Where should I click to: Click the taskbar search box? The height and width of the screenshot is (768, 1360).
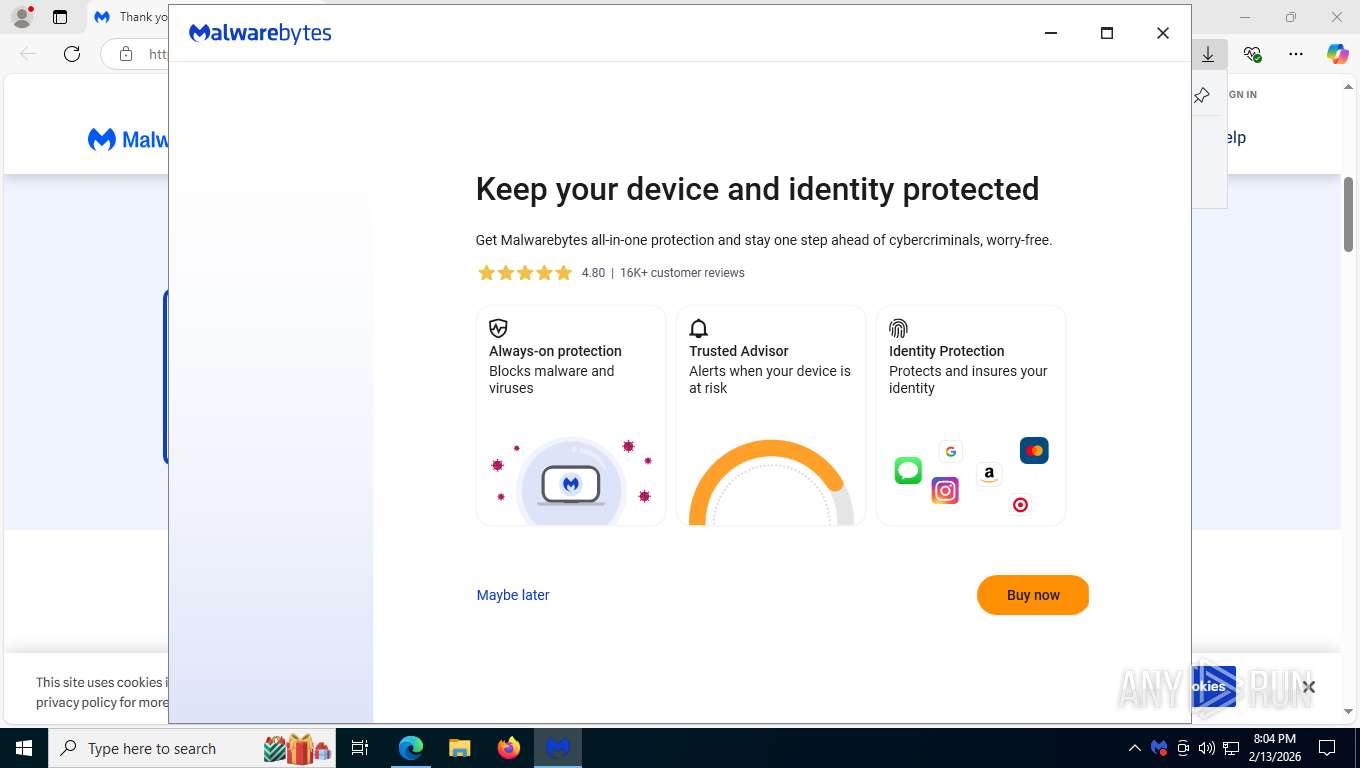192,748
